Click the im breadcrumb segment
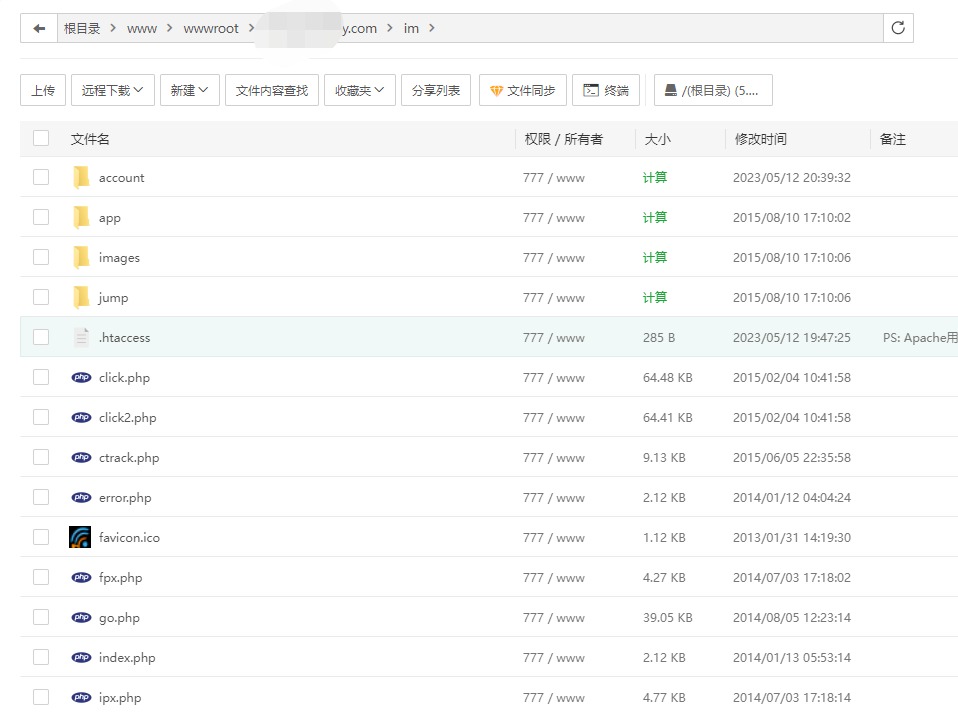Image resolution: width=958 pixels, height=716 pixels. (411, 28)
